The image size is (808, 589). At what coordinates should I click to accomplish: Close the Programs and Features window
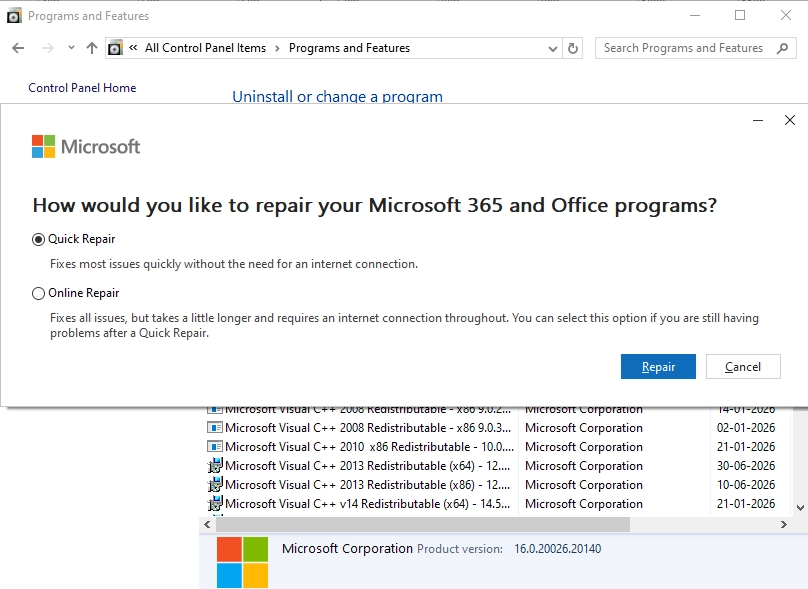pyautogui.click(x=785, y=15)
